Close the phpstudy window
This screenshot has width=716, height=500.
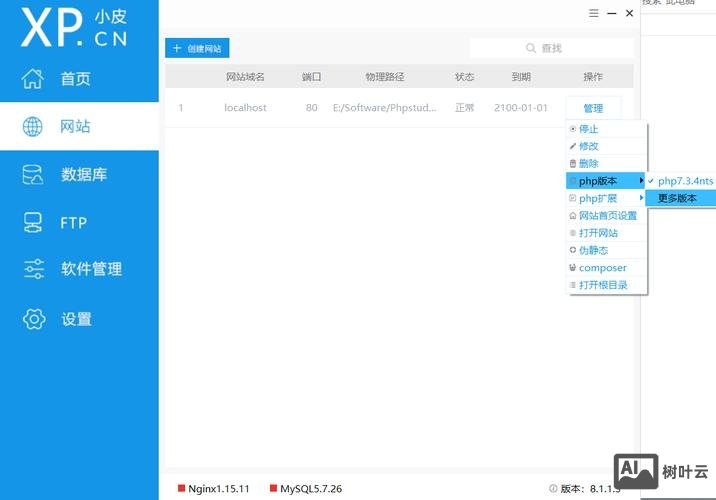[x=629, y=13]
